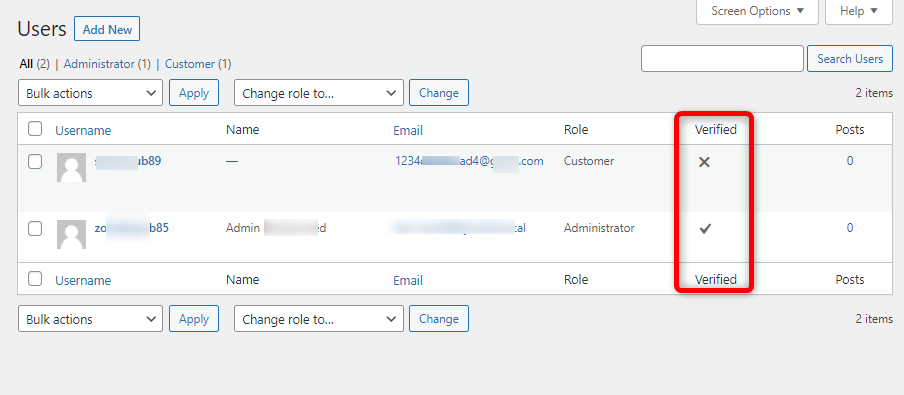Click the Administrator role cell text
The width and height of the screenshot is (904, 395).
click(x=599, y=228)
